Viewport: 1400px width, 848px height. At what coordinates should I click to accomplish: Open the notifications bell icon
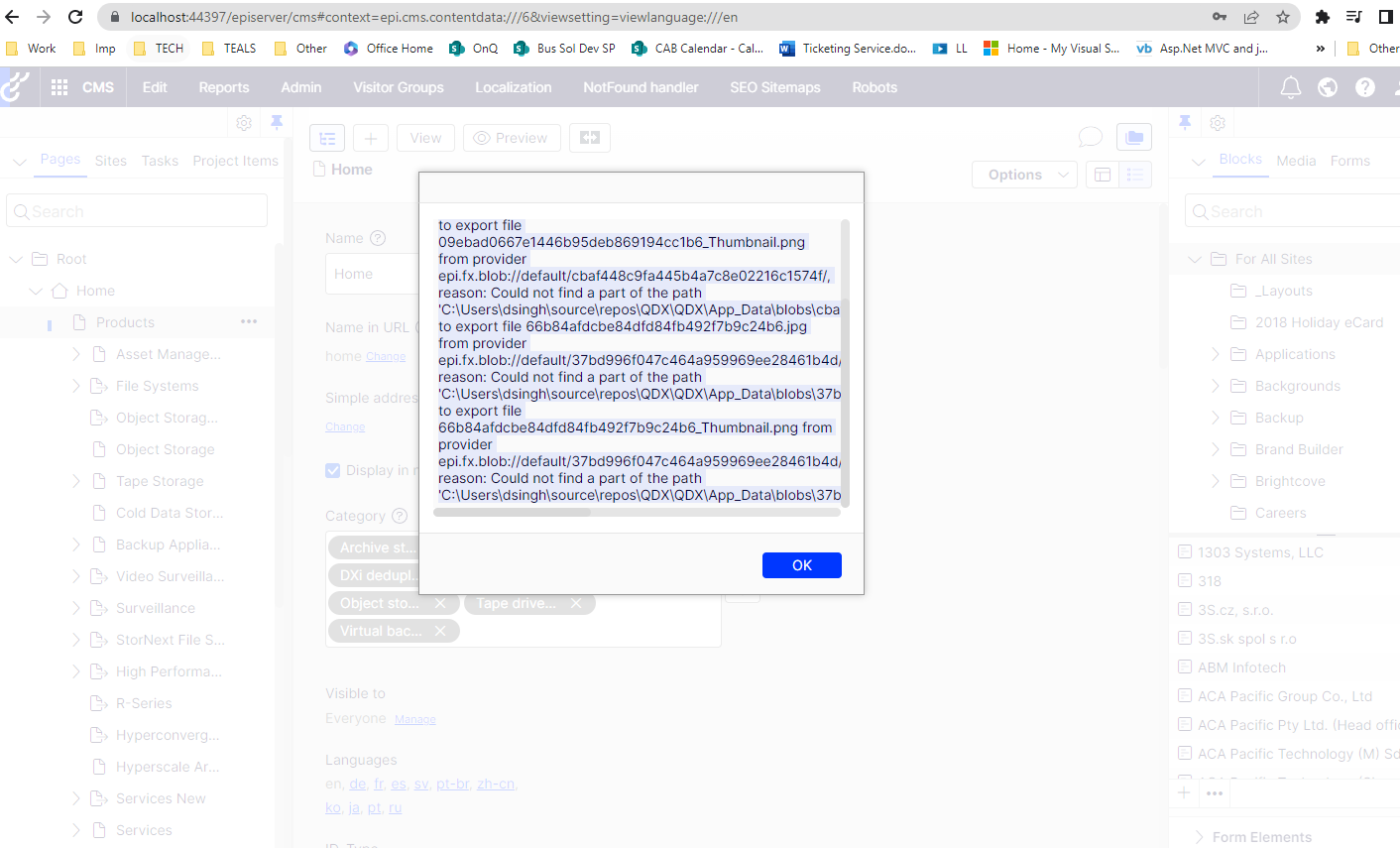click(x=1290, y=87)
